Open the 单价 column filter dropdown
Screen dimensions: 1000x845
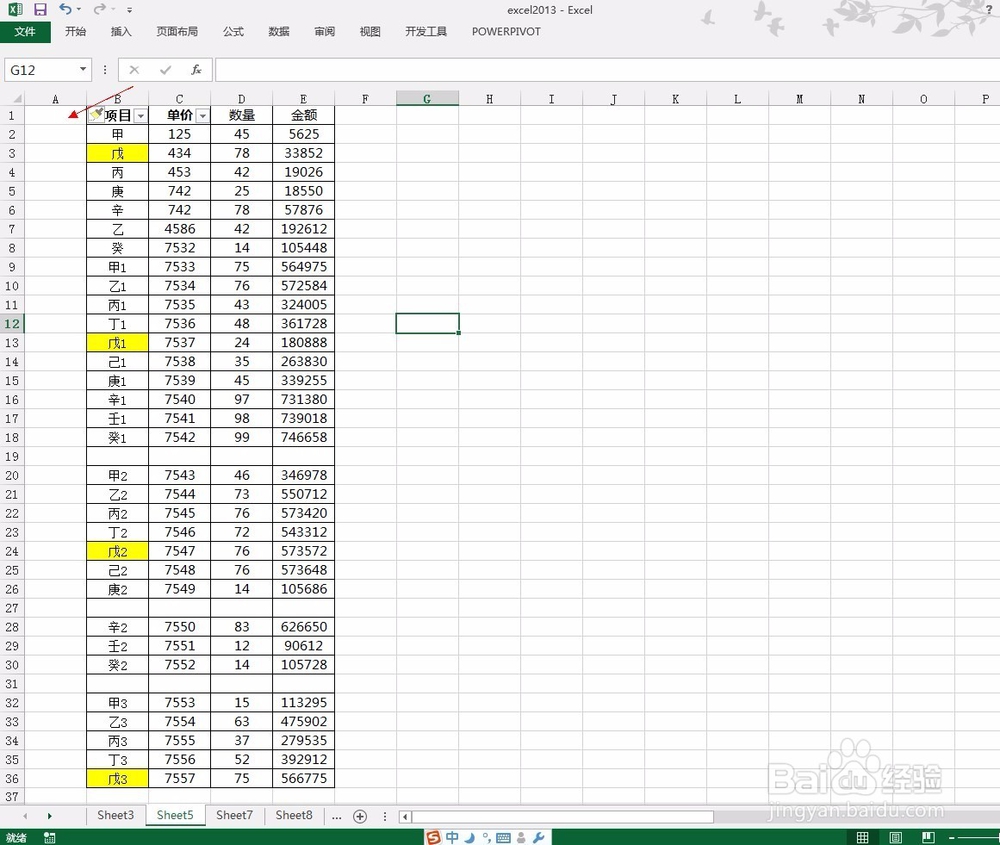(203, 115)
